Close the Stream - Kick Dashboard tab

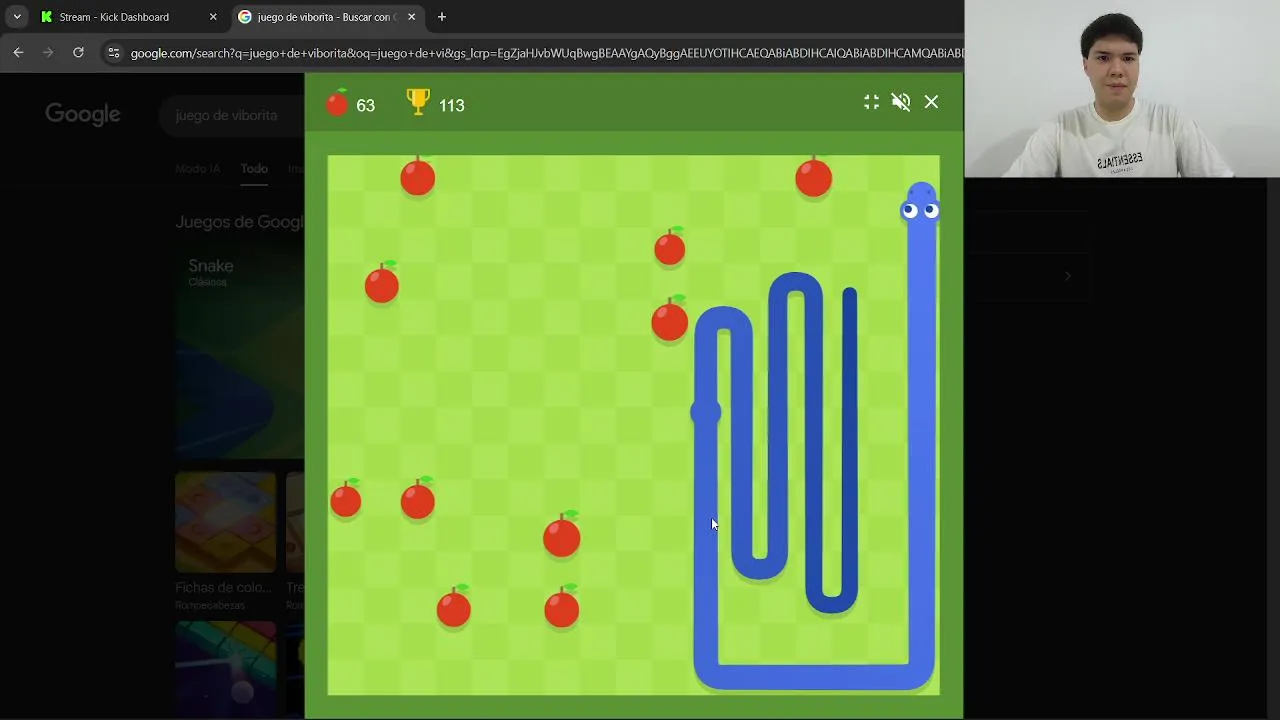point(213,17)
